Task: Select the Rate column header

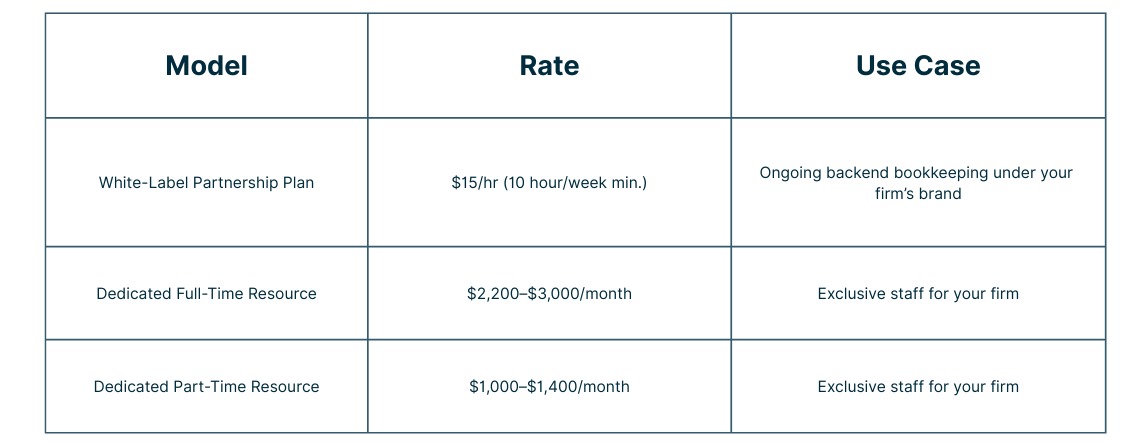Action: point(549,66)
